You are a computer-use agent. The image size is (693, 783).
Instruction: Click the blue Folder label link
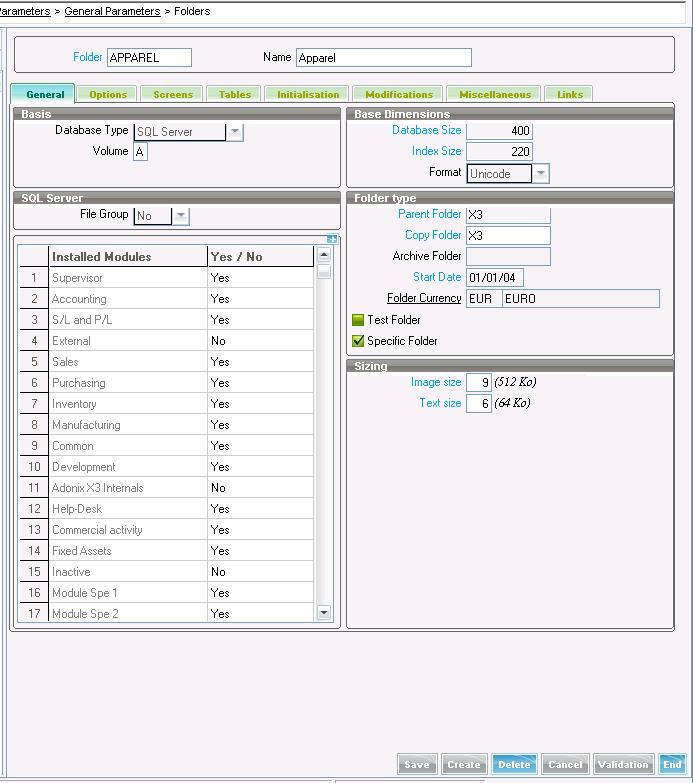[87, 57]
